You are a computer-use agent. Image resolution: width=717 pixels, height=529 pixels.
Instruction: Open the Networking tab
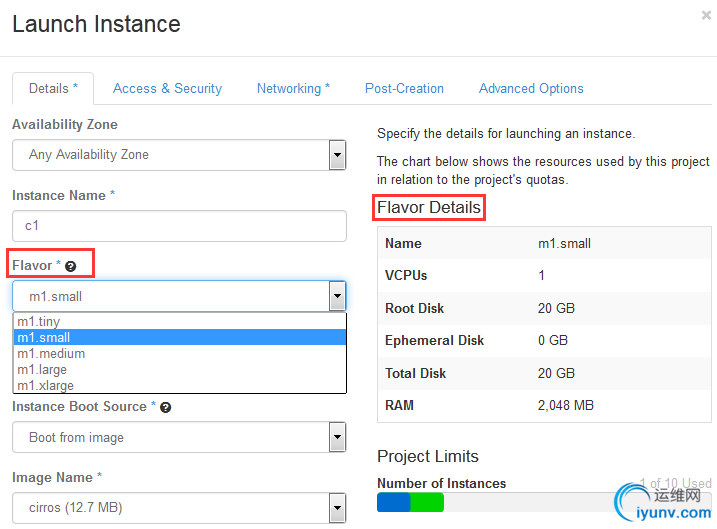click(293, 88)
